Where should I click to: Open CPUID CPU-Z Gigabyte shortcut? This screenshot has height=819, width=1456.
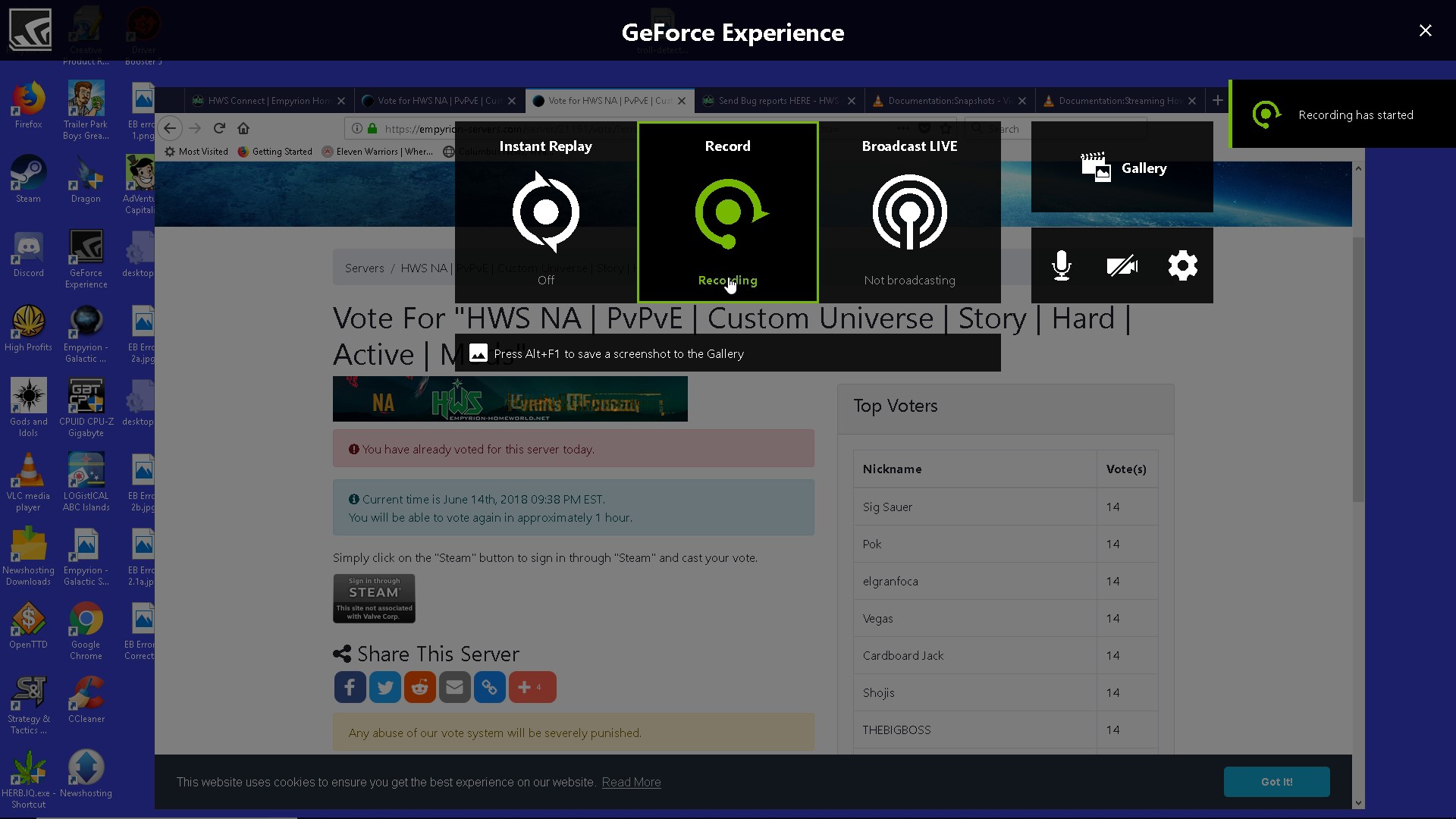click(x=86, y=408)
